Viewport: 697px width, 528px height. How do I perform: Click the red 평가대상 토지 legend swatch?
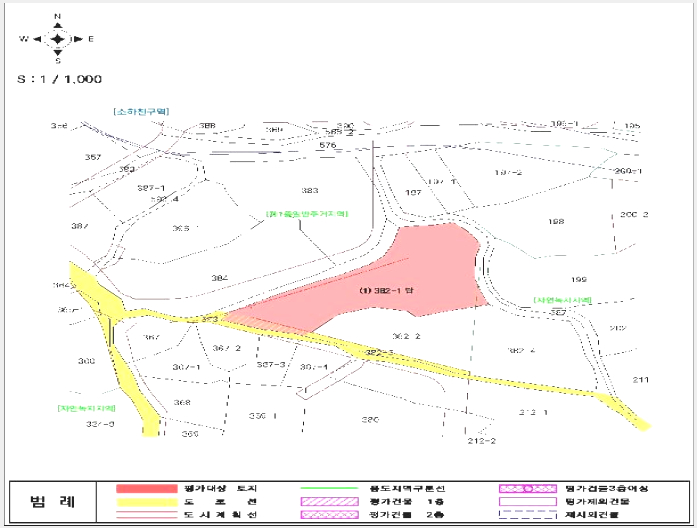(147, 488)
